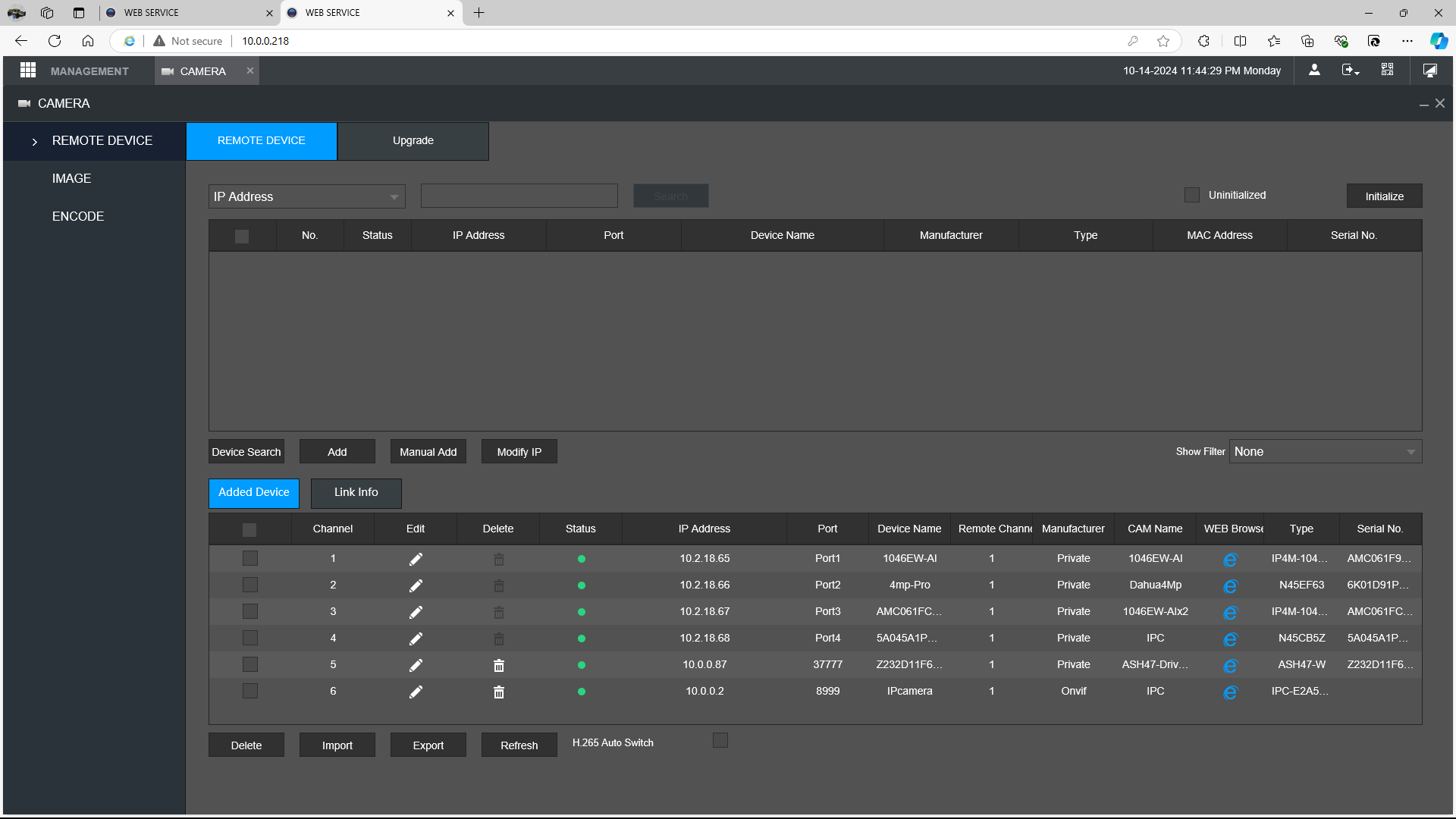Click the Modify IP button
Image resolution: width=1456 pixels, height=819 pixels.
coord(519,451)
